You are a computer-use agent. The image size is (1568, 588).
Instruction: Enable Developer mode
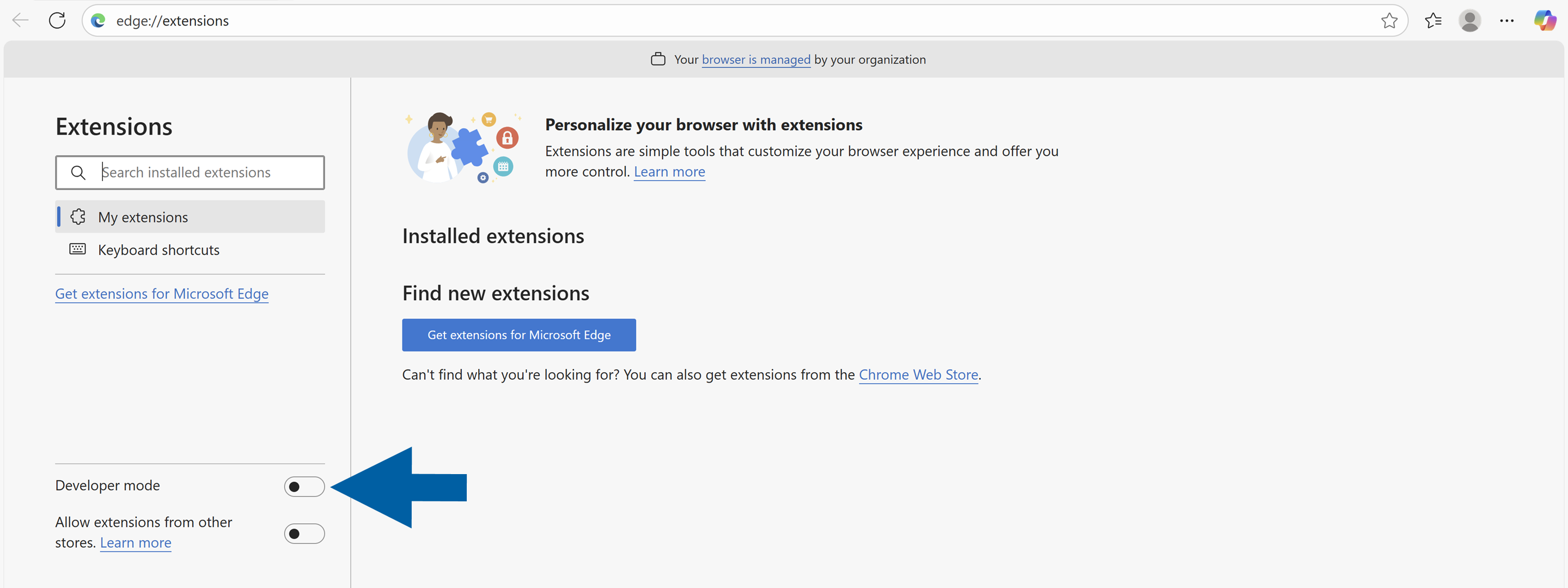coord(304,486)
